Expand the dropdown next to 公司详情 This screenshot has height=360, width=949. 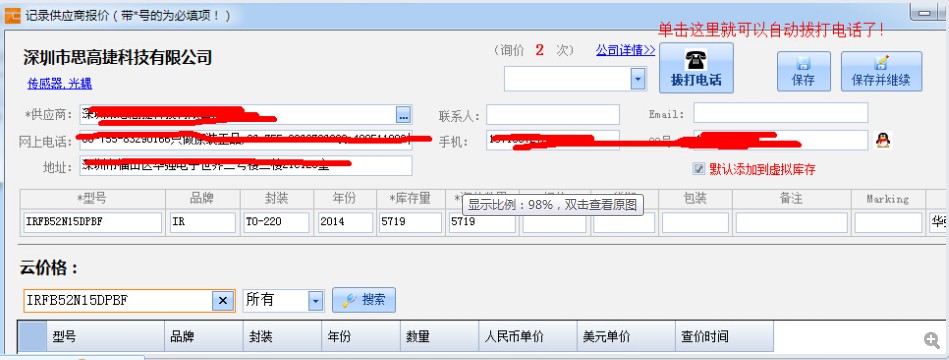coord(638,79)
